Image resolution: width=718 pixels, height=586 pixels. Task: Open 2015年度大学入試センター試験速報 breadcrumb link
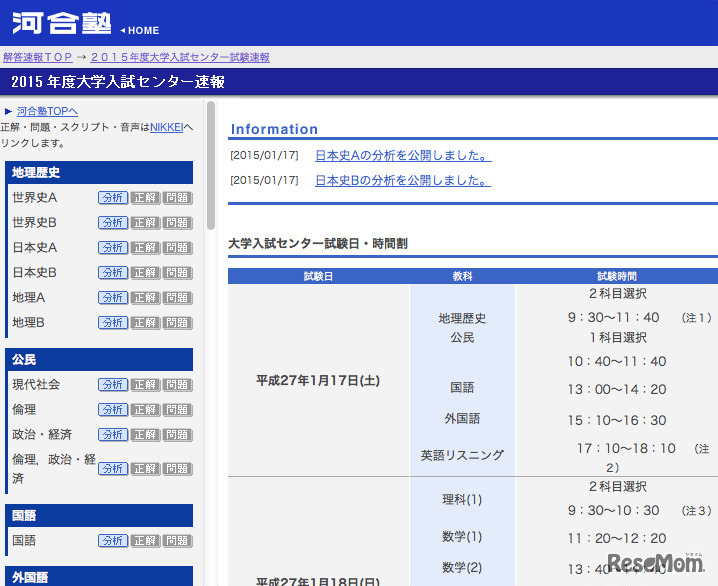point(180,58)
